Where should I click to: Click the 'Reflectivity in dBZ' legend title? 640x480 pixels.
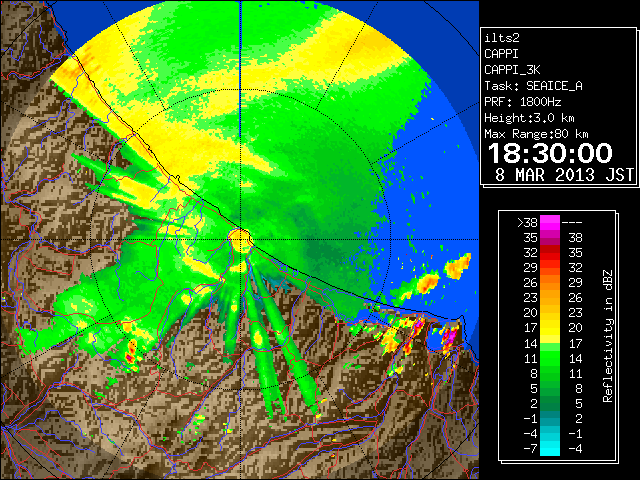coord(607,336)
